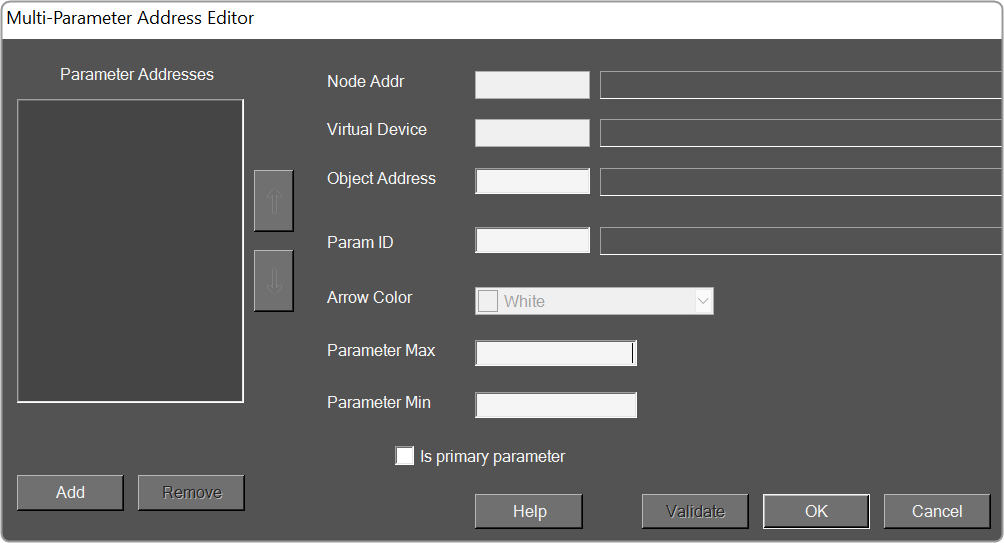
Task: Enable Is primary parameter checkbox
Action: [404, 456]
